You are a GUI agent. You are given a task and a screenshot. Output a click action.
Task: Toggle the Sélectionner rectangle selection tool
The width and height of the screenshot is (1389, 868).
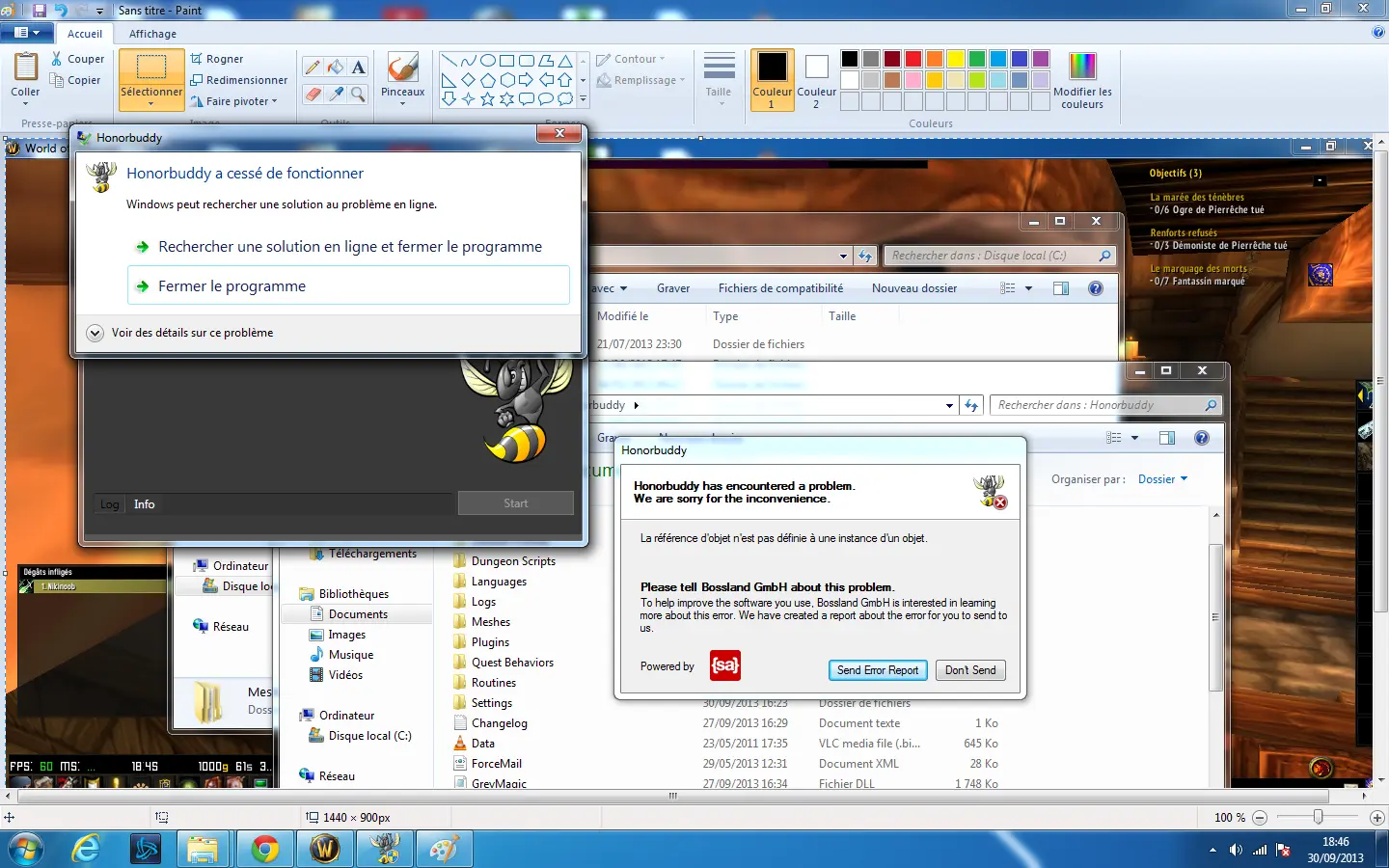[151, 68]
